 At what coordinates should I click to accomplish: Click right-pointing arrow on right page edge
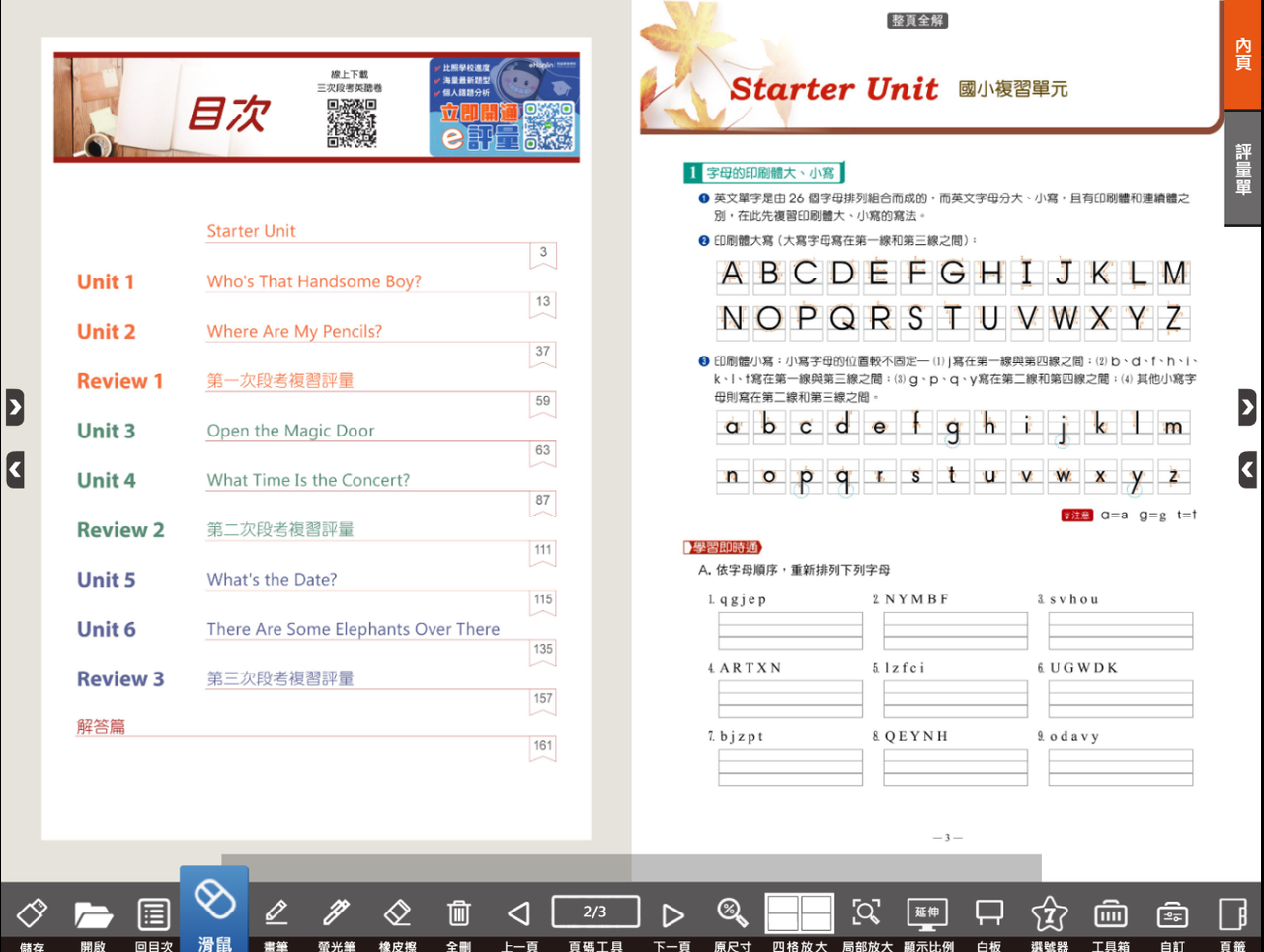pos(1248,407)
